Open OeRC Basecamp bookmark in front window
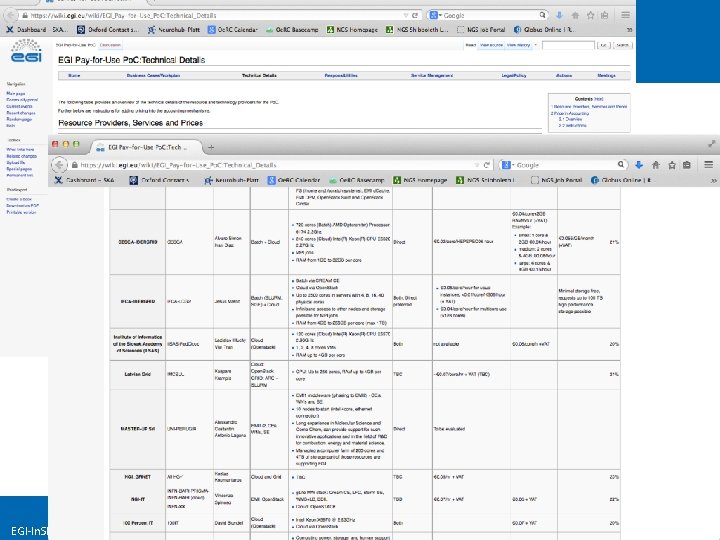This screenshot has height=540, width=720. (357, 180)
